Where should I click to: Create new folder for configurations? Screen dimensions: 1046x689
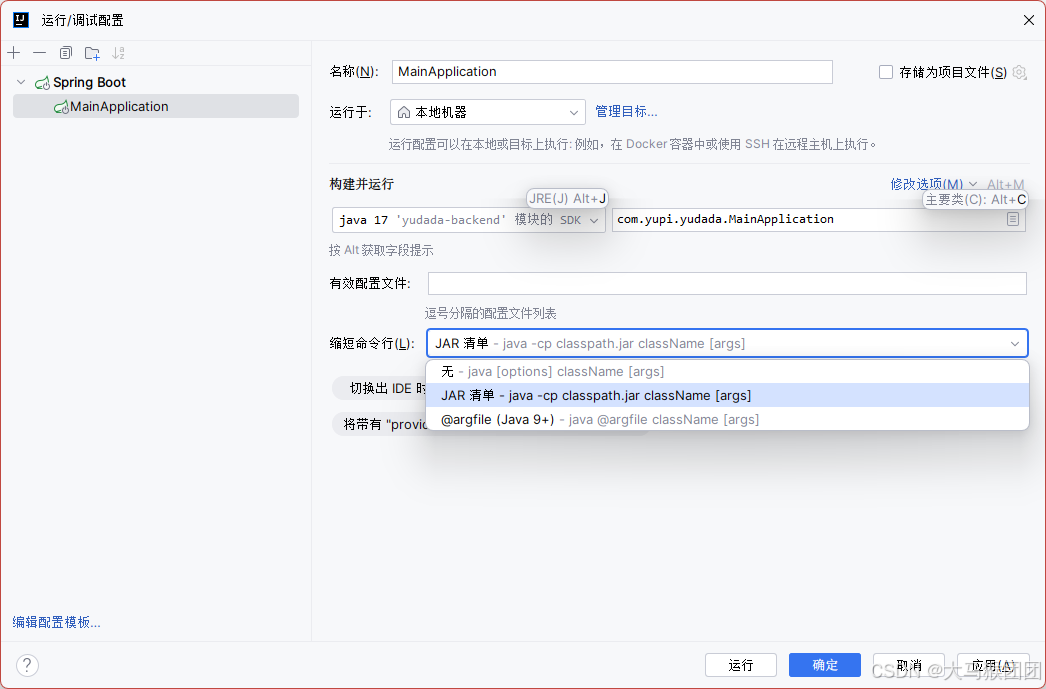tap(92, 53)
